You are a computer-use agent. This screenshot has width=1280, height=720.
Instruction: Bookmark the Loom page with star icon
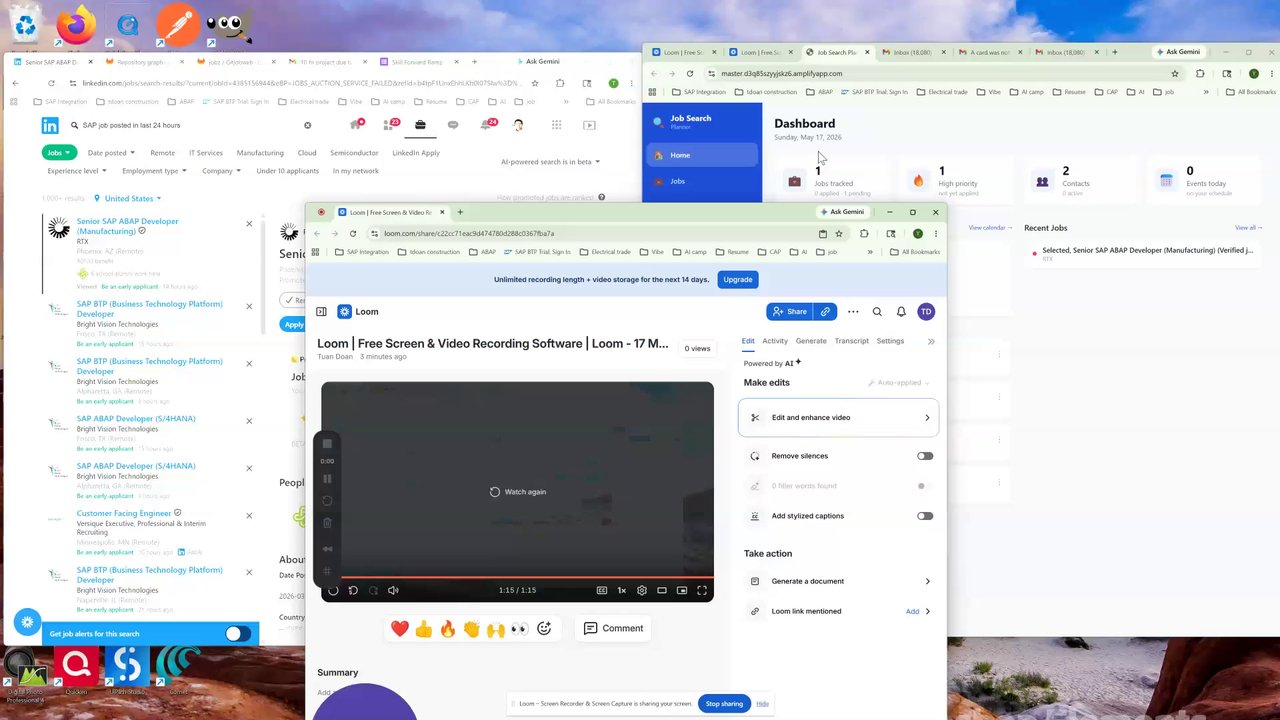839,233
